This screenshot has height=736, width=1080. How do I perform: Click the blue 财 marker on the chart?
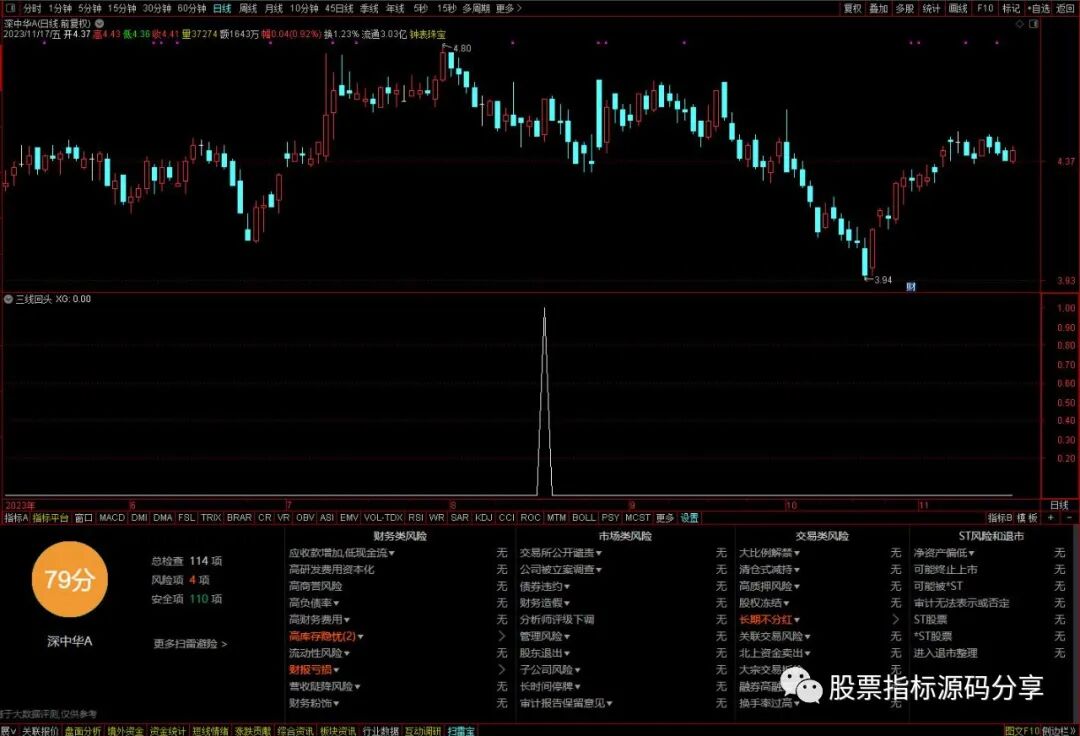(x=911, y=286)
